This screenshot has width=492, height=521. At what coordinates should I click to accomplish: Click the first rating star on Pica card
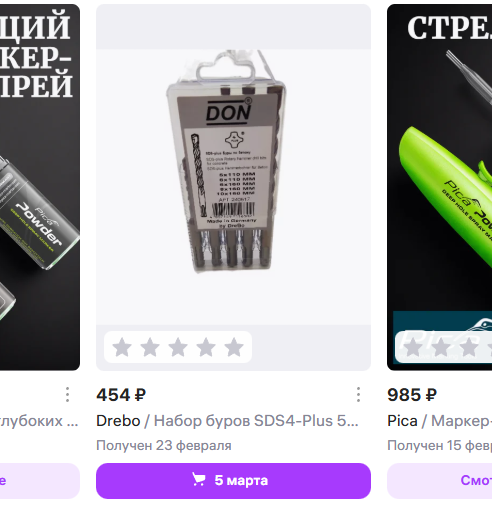point(413,347)
